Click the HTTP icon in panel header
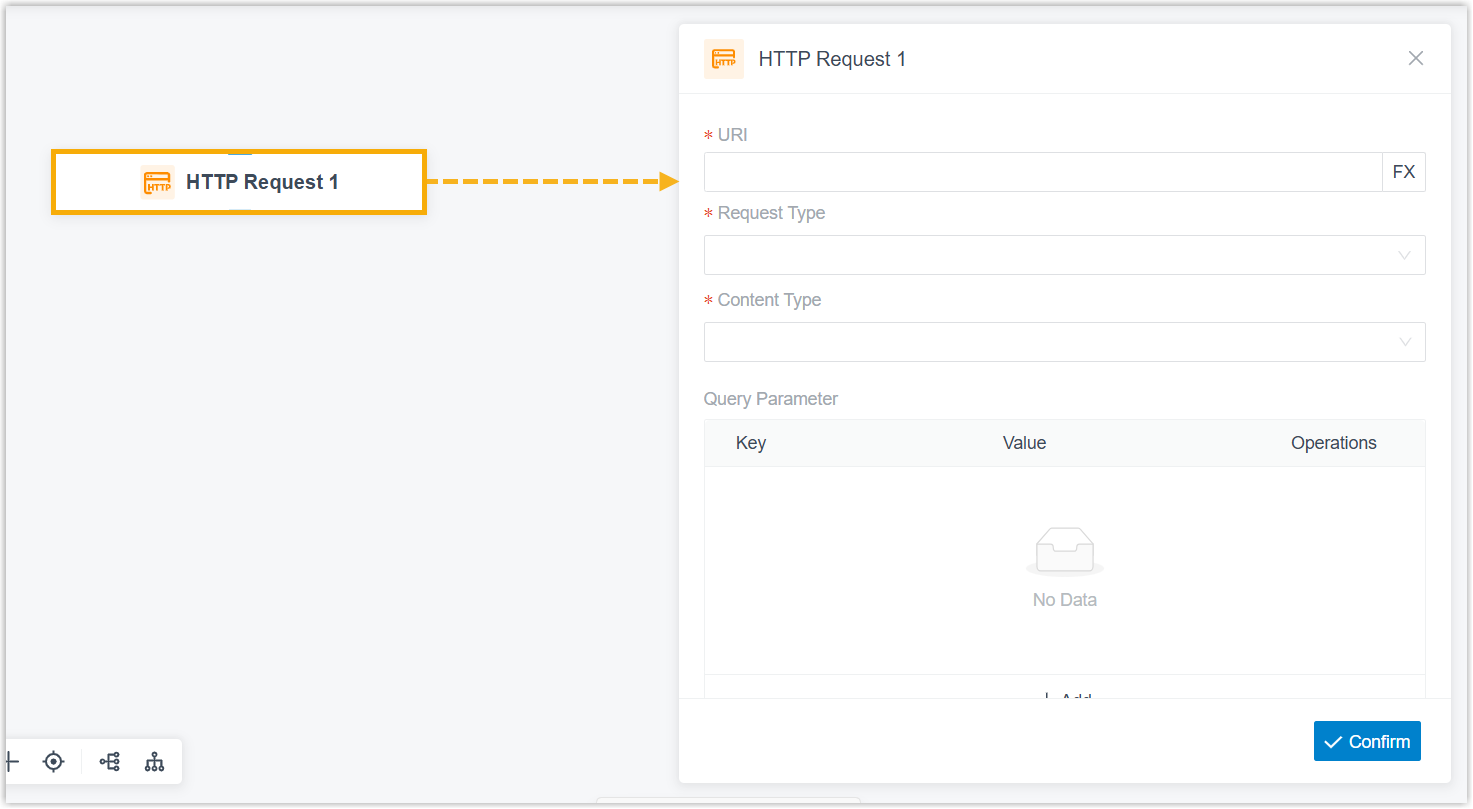1473x809 pixels. click(724, 59)
